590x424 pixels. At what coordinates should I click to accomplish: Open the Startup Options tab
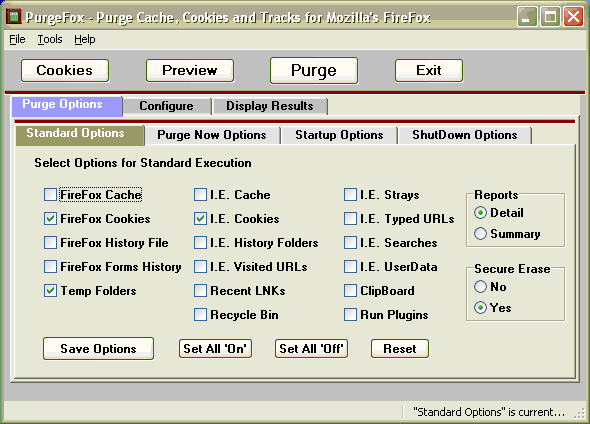point(339,135)
